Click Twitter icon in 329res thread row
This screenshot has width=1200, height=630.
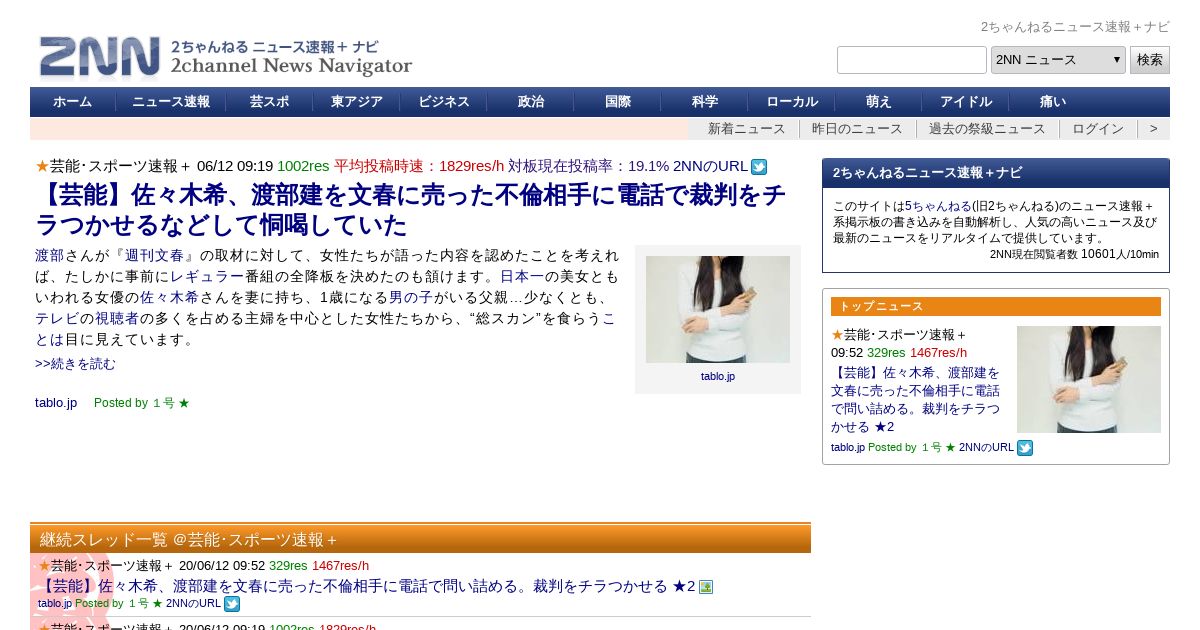tap(232, 604)
